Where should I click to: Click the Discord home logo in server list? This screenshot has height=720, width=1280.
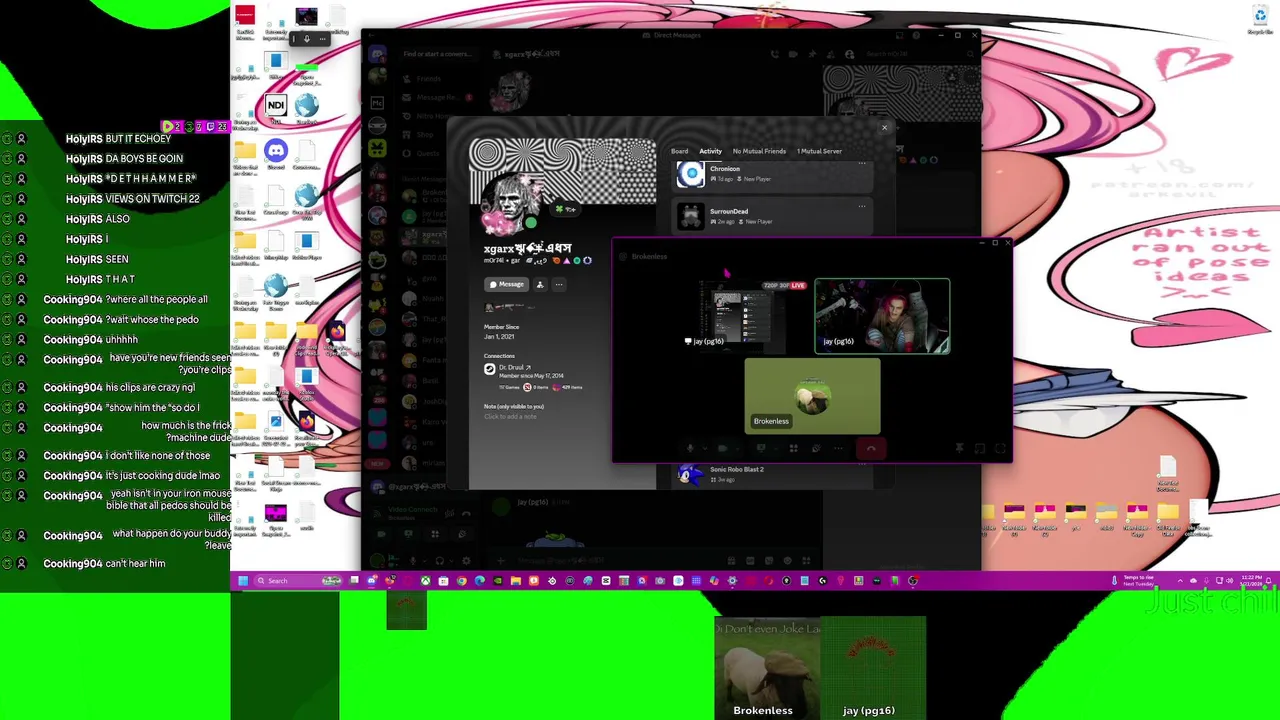(377, 54)
